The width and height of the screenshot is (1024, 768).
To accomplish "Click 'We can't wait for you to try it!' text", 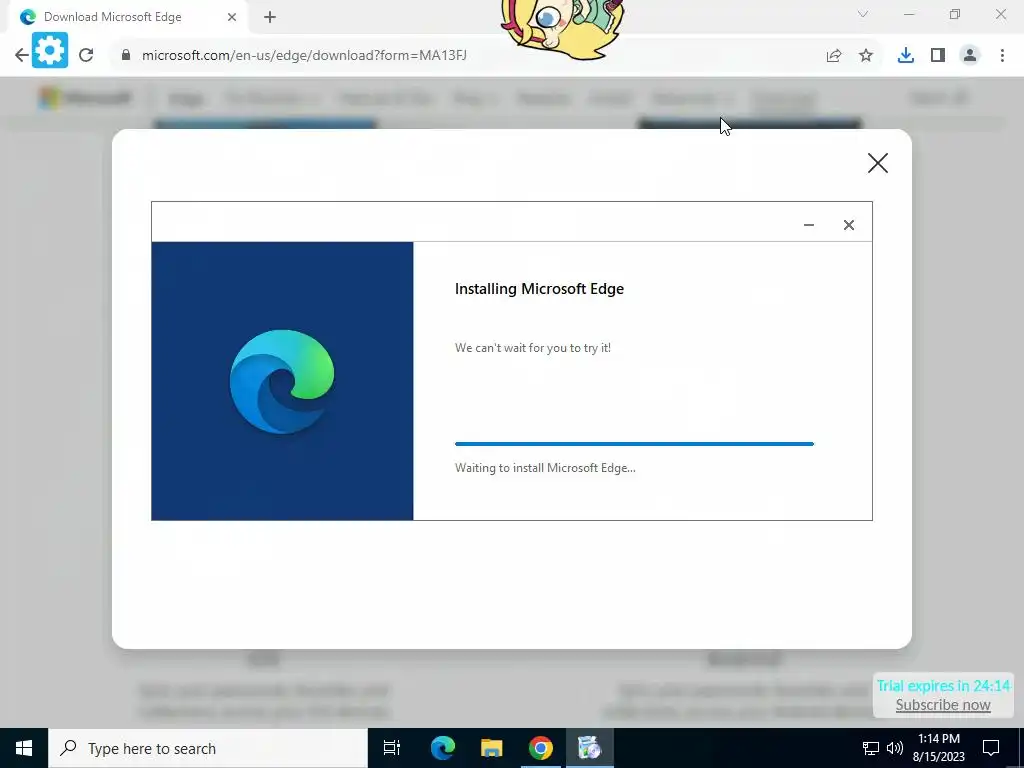I will pos(533,348).
